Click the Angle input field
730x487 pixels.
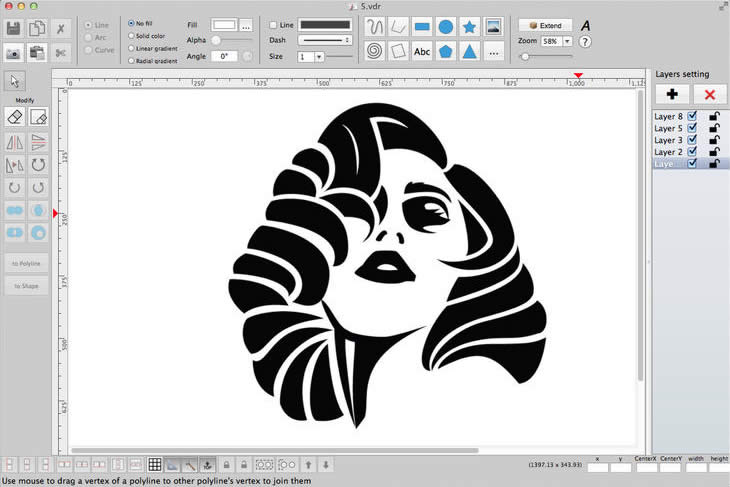click(x=224, y=56)
